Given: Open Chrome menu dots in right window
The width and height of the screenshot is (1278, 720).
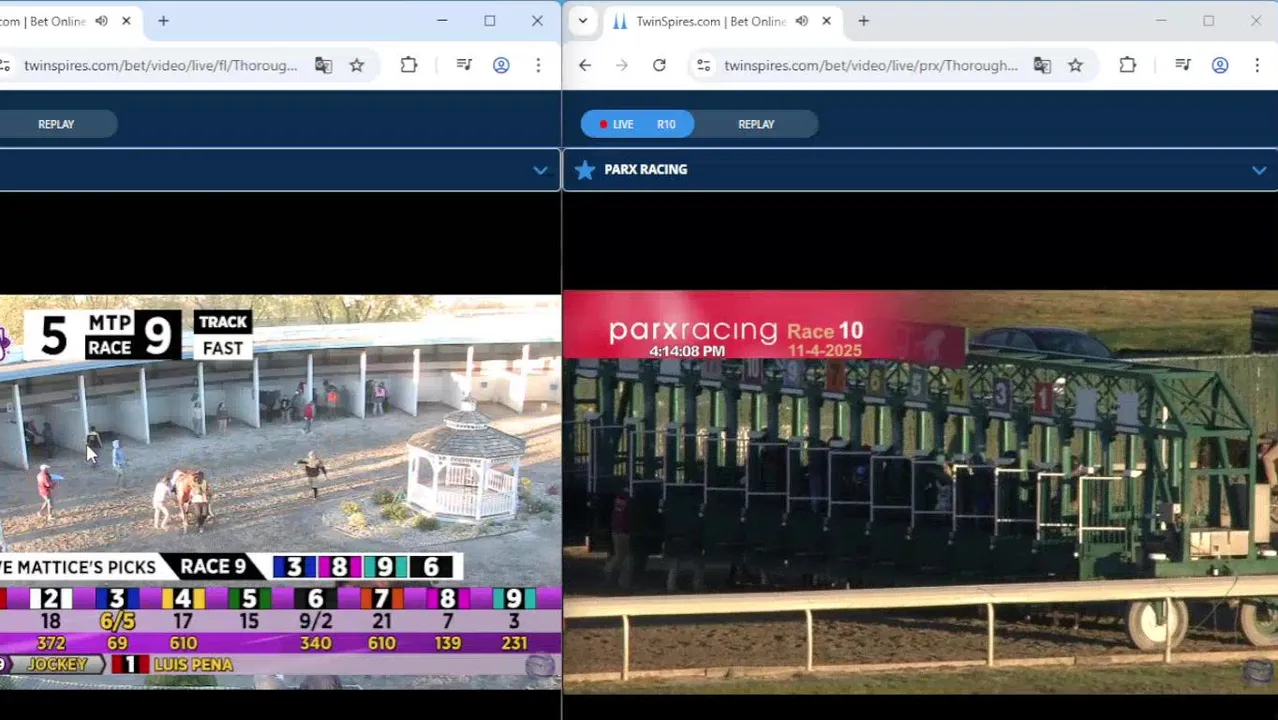Looking at the screenshot, I should point(1257,65).
